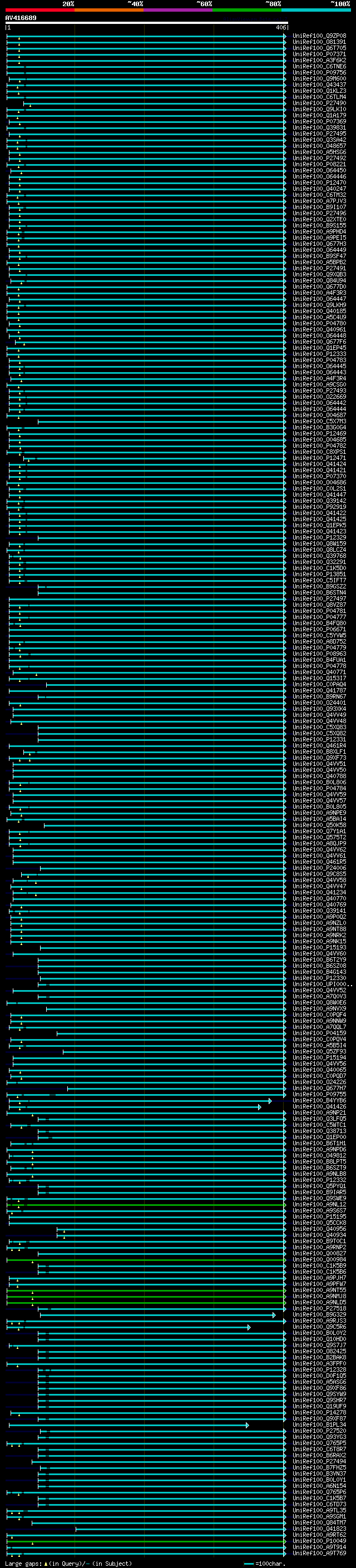Screen dimensions: 356x1568
Task: Select the UniRef100_A9PHD4 label
Action: click(319, 231)
